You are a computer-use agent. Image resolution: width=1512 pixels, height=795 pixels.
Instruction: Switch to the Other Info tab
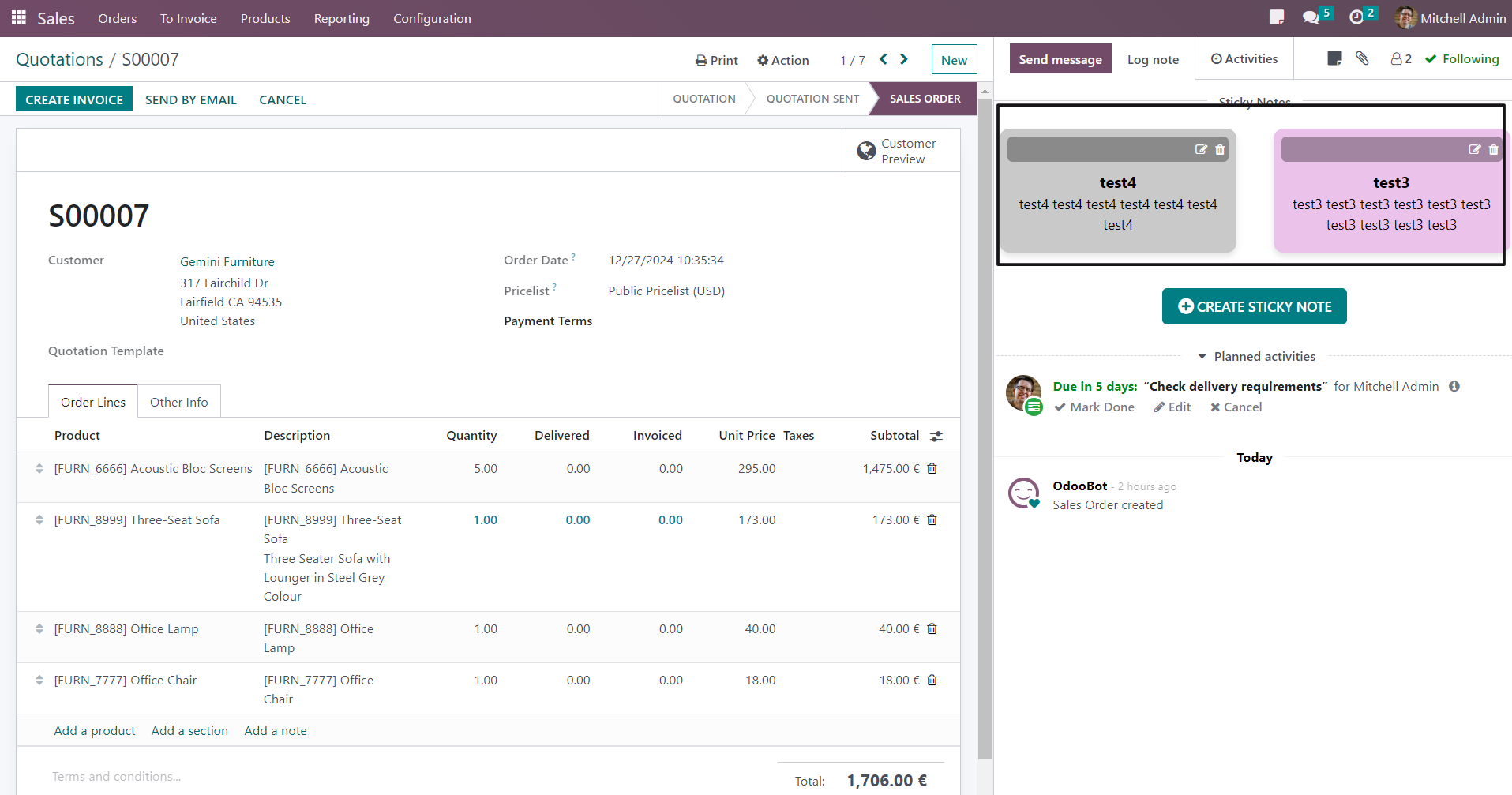click(179, 402)
